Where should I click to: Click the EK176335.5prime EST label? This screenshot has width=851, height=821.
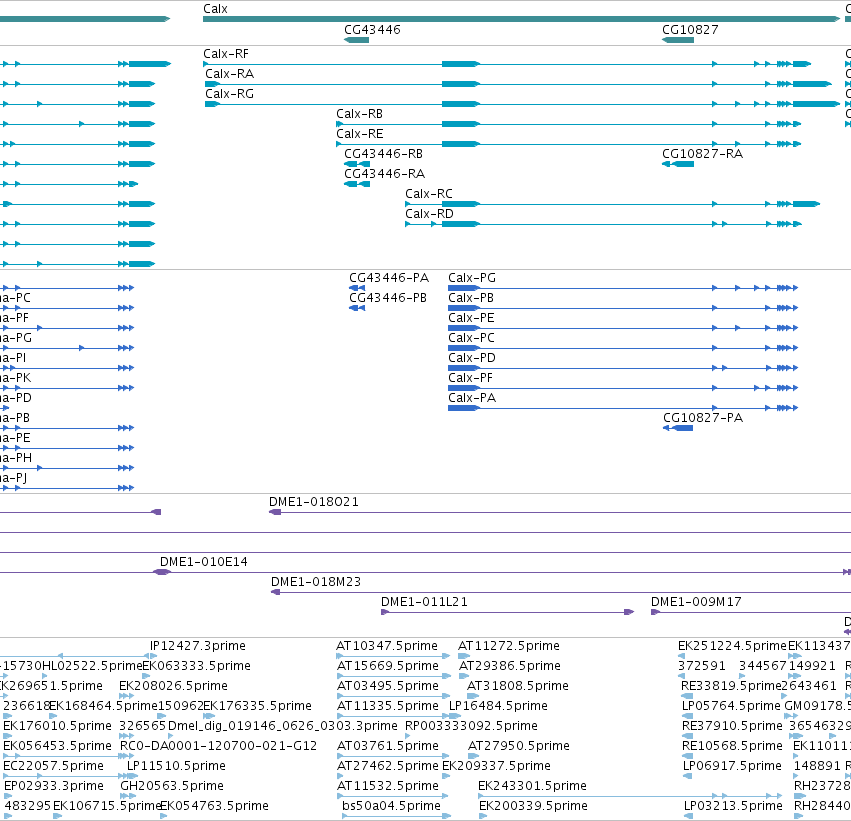coord(257,706)
